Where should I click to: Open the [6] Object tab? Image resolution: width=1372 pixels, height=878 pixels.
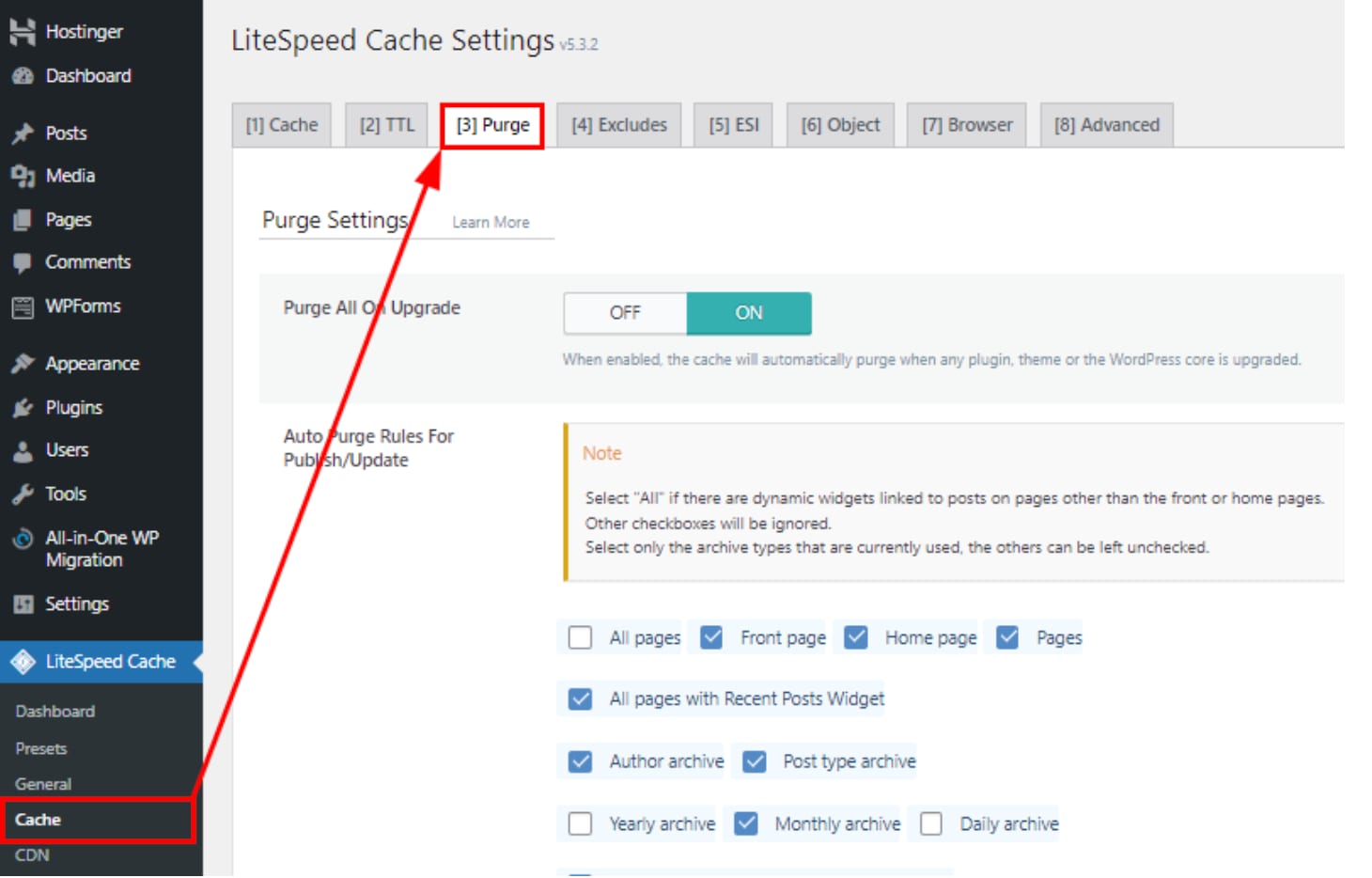pos(839,124)
